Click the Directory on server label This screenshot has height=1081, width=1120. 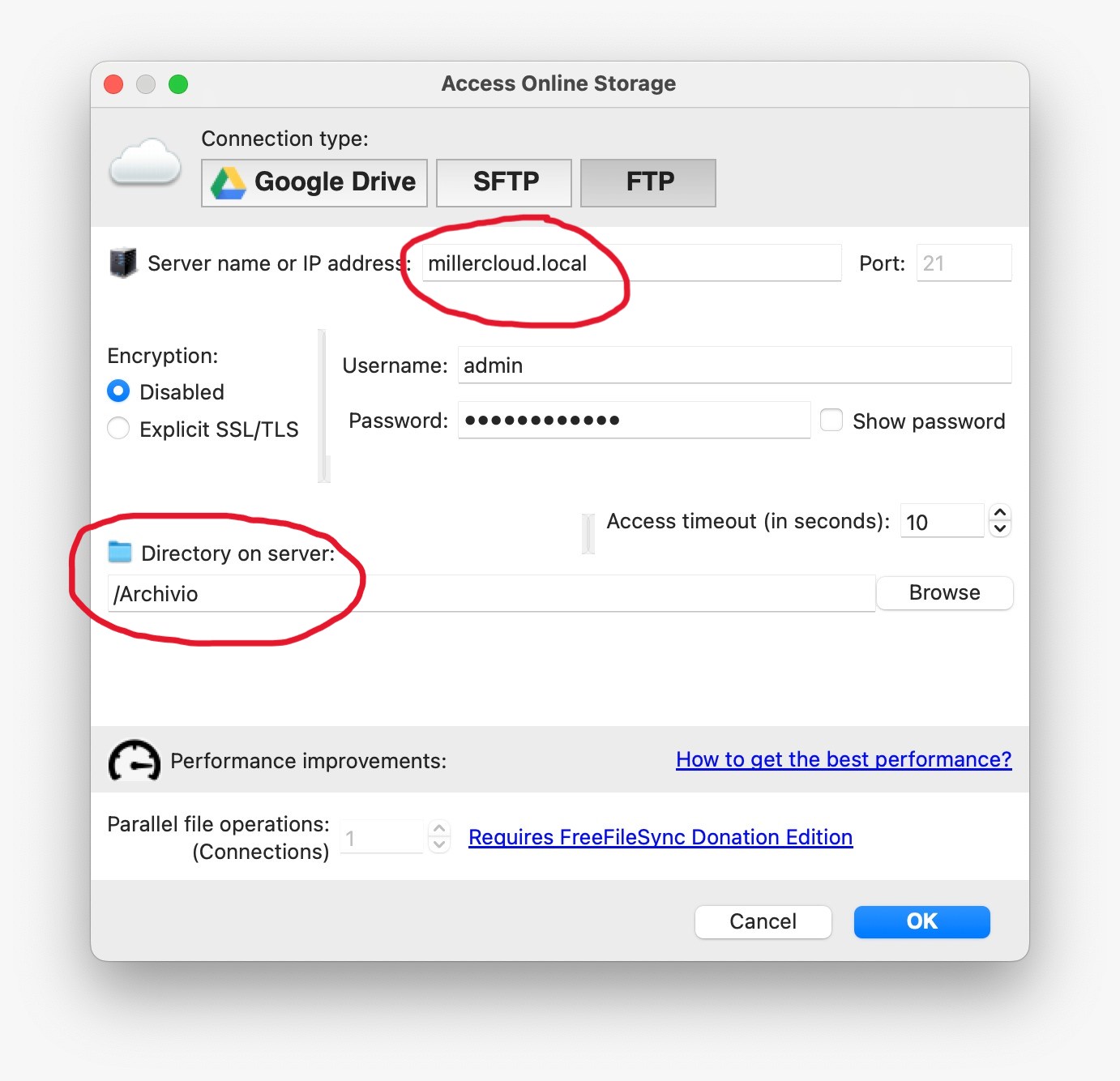tap(237, 553)
